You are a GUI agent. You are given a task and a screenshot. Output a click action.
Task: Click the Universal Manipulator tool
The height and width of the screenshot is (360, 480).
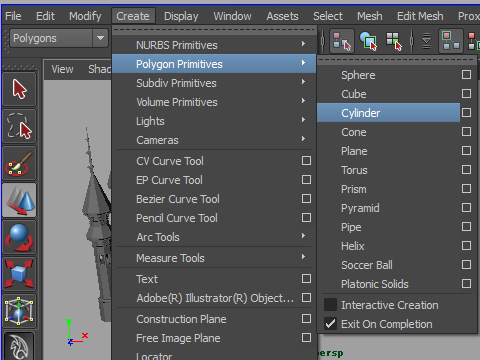tap(19, 311)
